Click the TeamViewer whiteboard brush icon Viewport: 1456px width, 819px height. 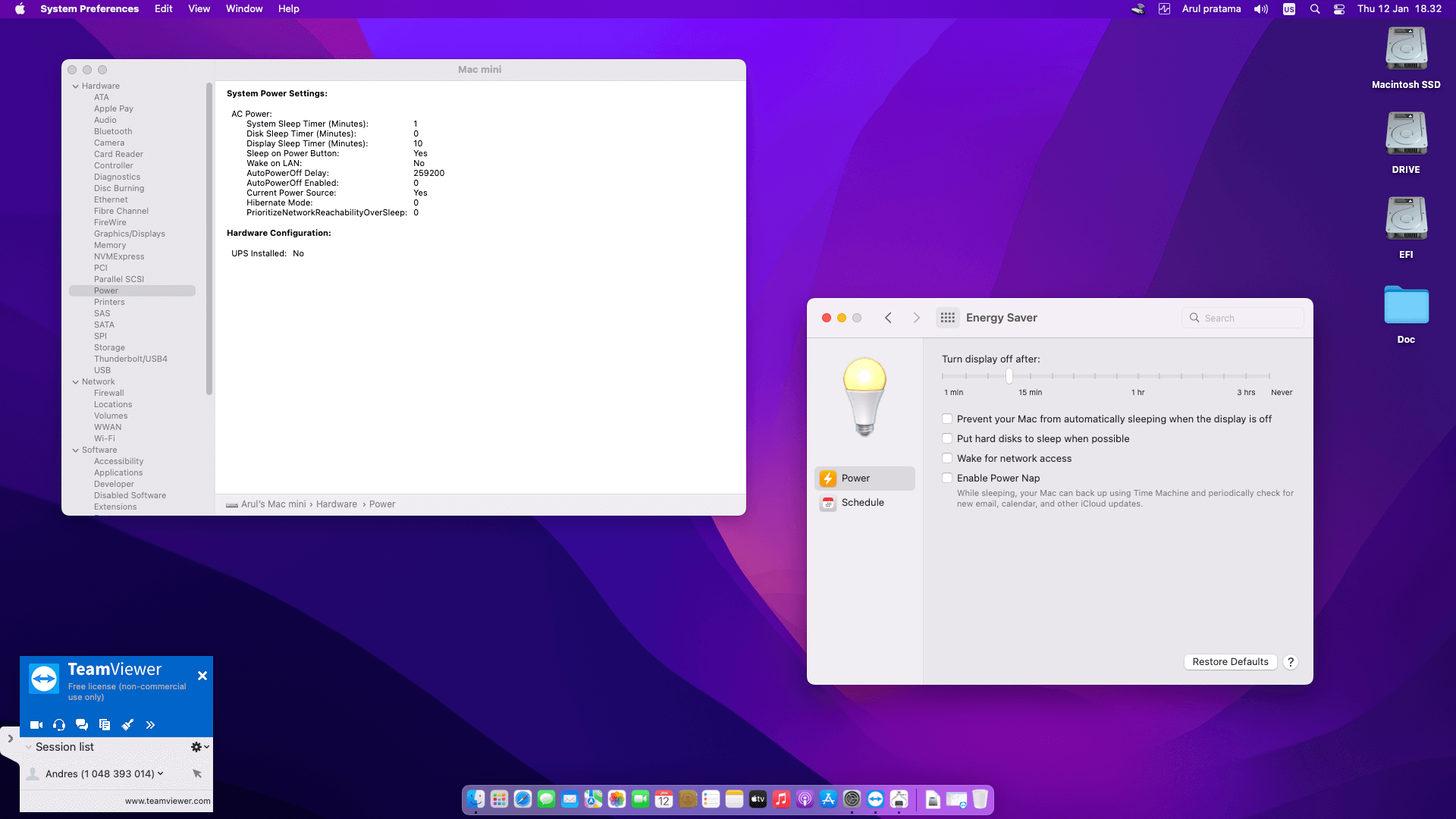click(127, 725)
